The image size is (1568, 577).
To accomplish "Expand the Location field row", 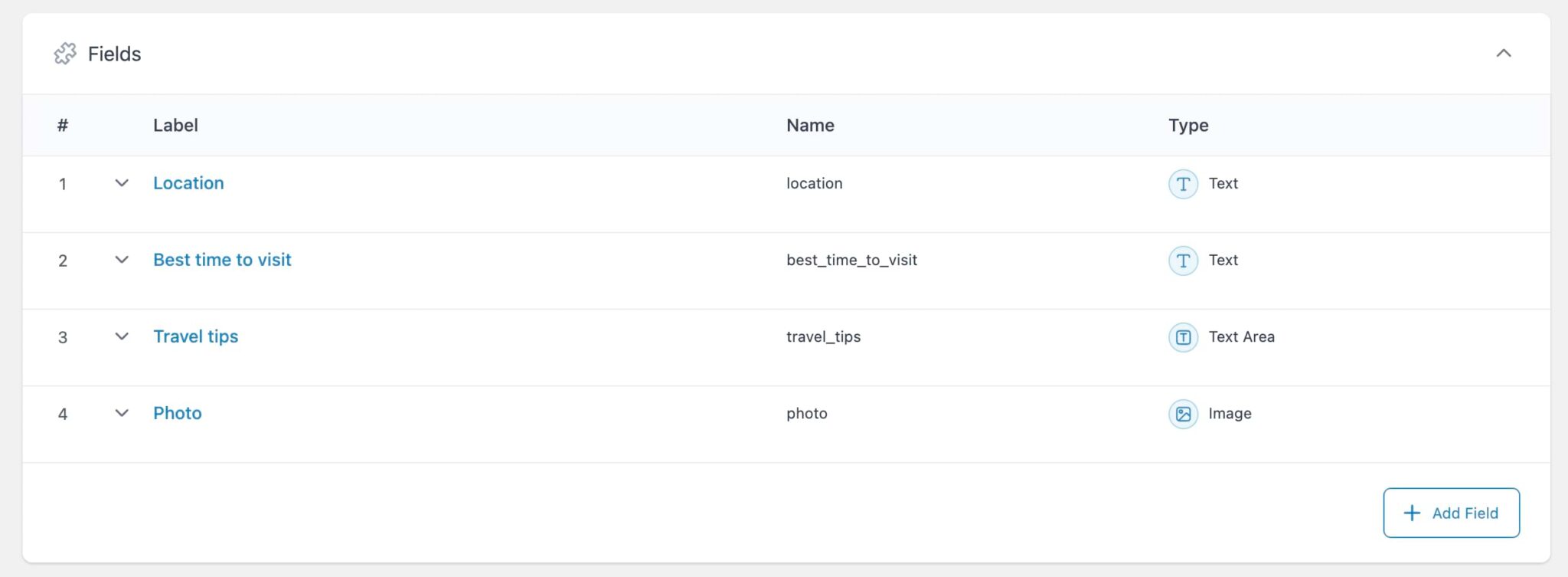I will coord(122,184).
